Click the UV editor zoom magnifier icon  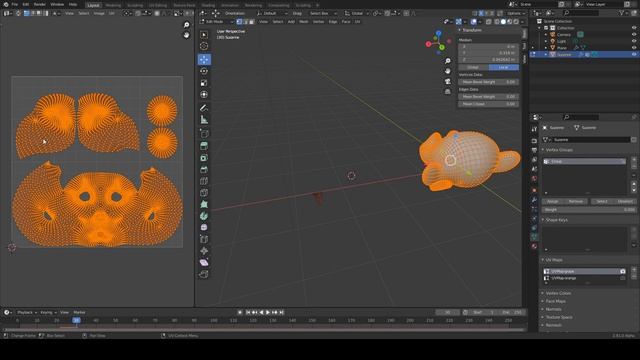[187, 25]
